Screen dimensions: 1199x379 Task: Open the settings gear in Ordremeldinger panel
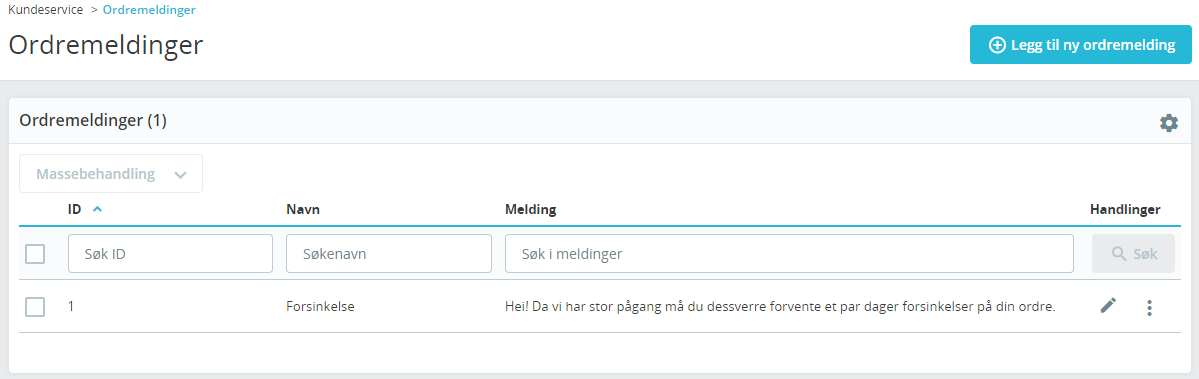(1168, 123)
